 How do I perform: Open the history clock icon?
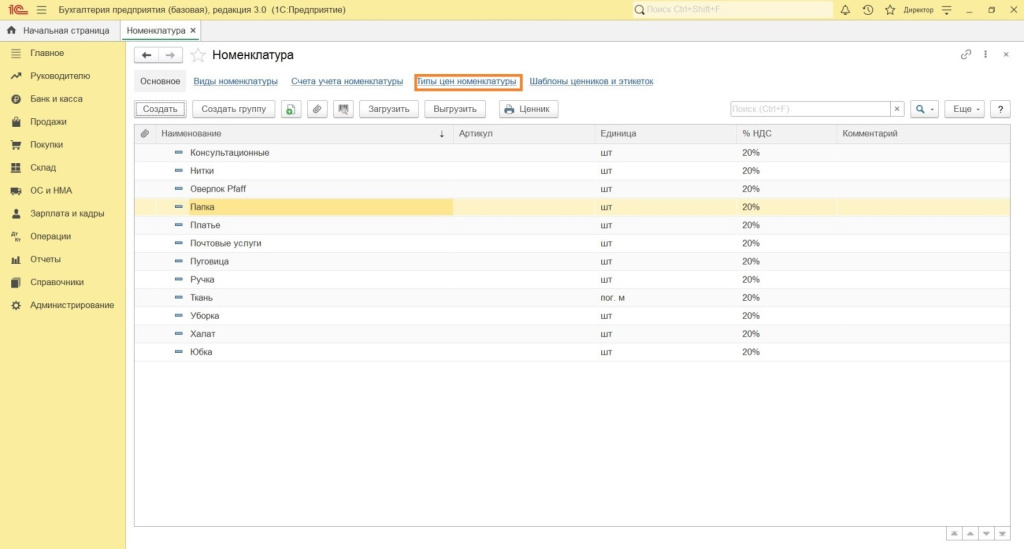point(867,9)
